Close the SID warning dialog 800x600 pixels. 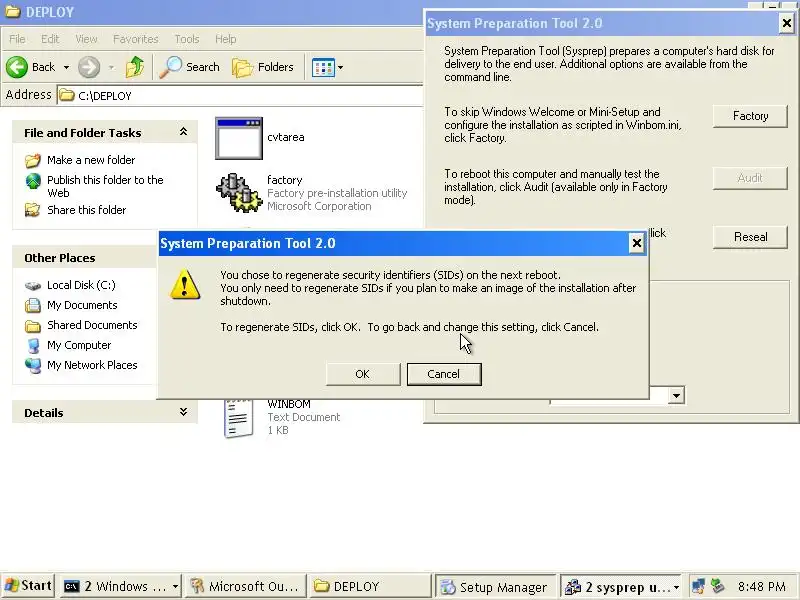click(x=637, y=243)
